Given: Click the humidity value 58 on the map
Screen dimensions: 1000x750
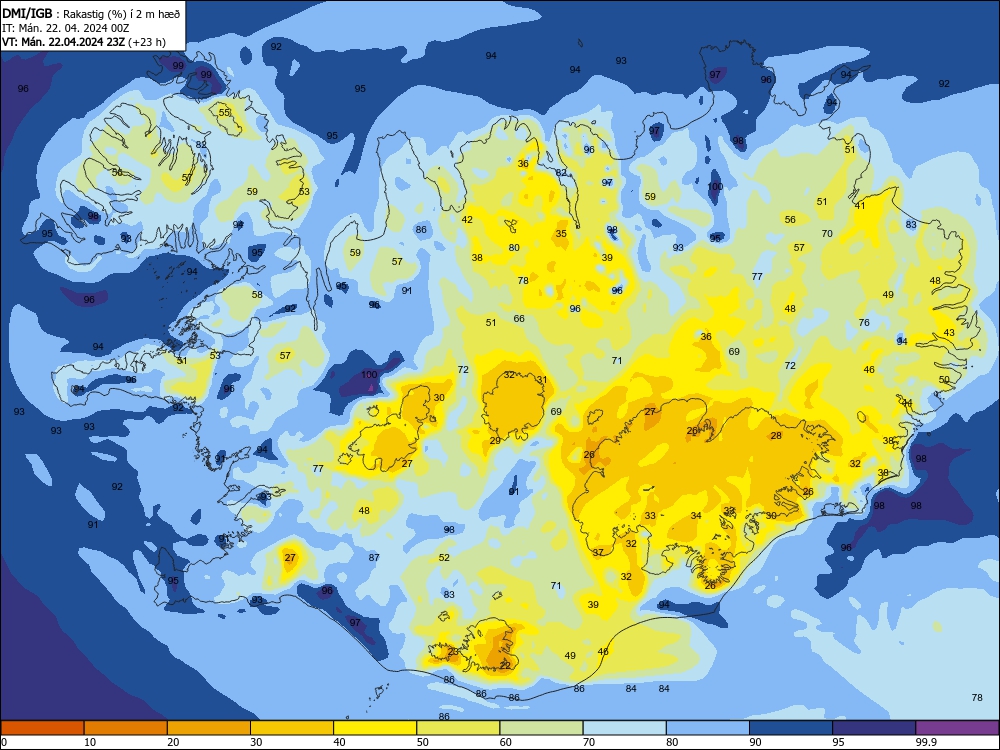Looking at the screenshot, I should pos(257,295).
